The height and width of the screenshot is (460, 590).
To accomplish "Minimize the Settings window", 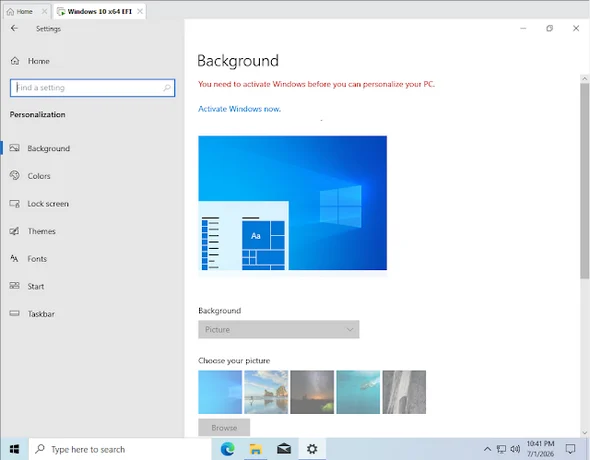I will click(523, 28).
